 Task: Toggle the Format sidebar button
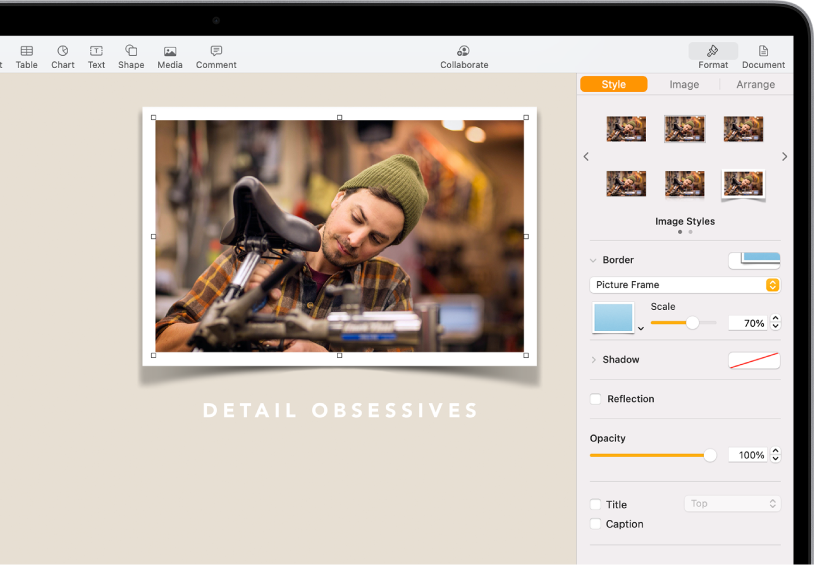pyautogui.click(x=713, y=51)
